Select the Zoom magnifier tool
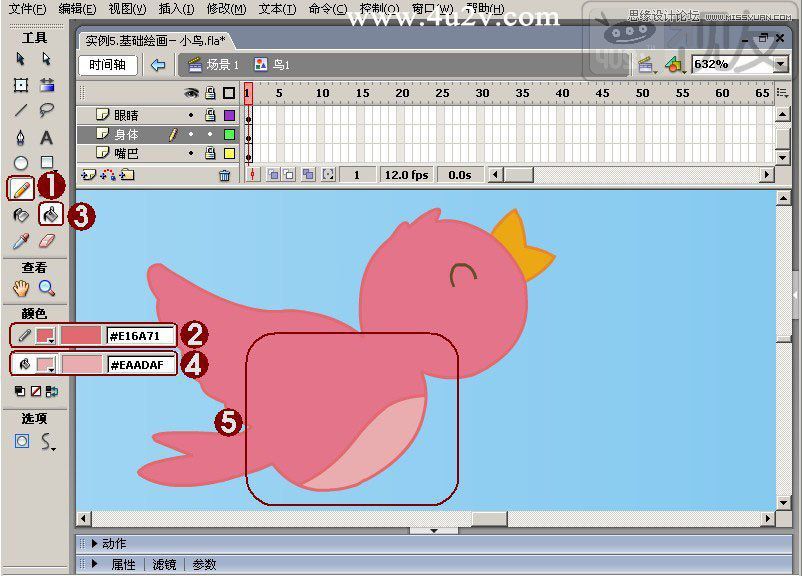Screen dimensions: 802x576 click(x=47, y=288)
